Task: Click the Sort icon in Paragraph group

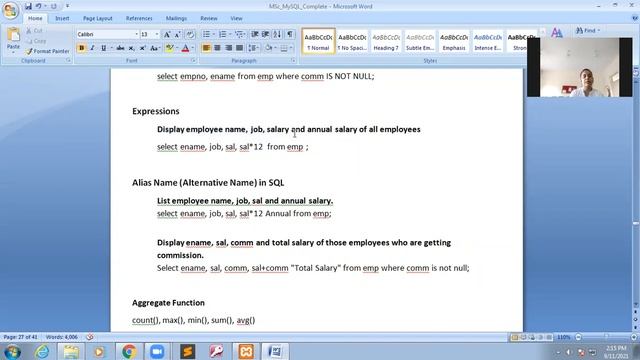Action: [x=277, y=34]
